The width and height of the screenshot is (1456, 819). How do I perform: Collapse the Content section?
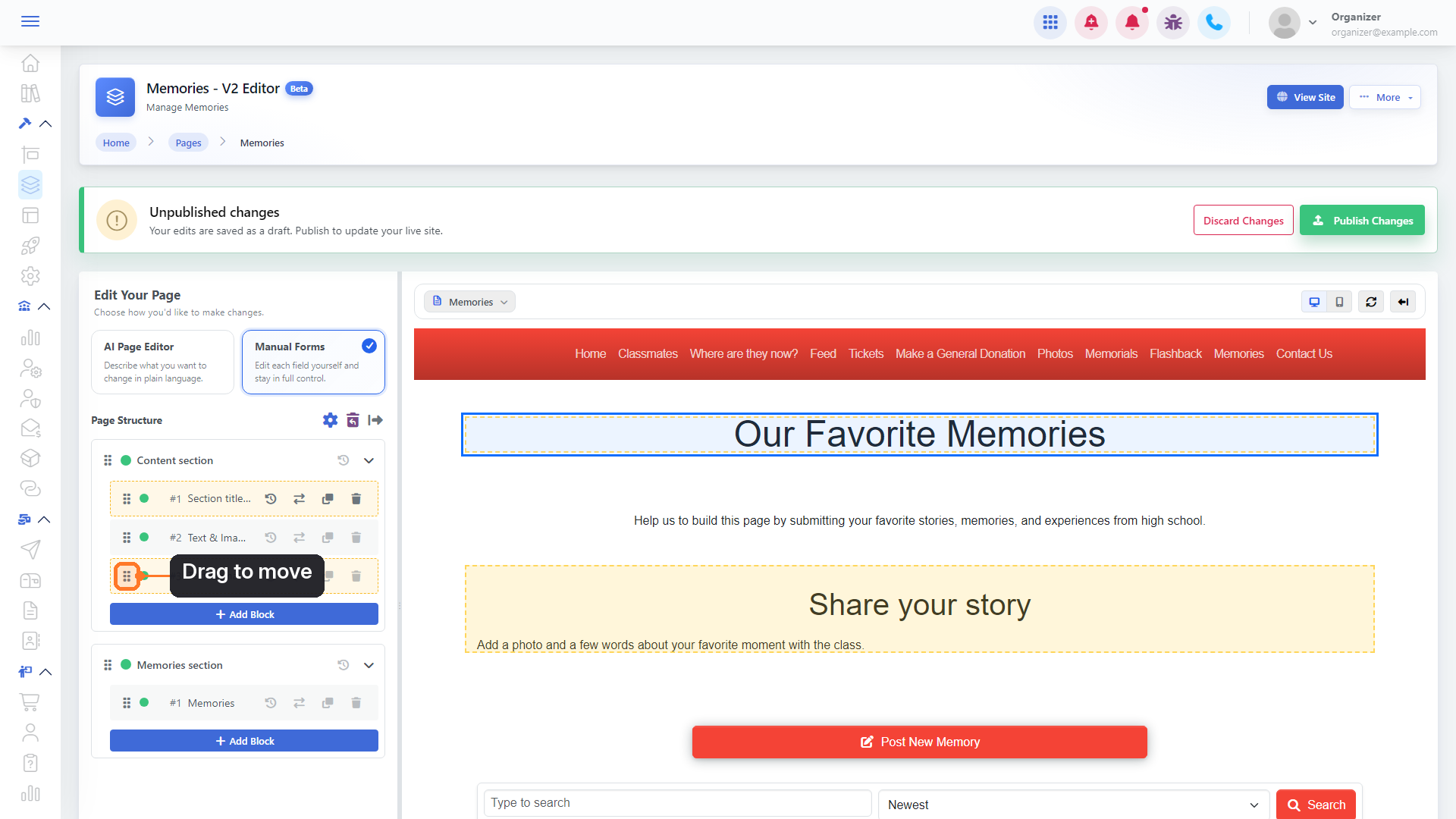(x=369, y=460)
